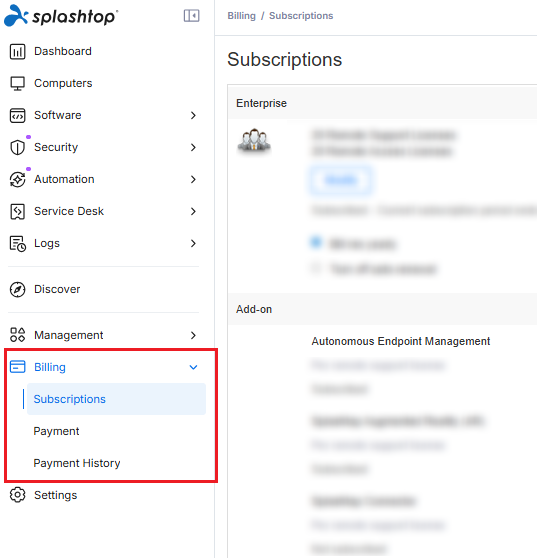Click the Autonomous Endpoint Management text
537x558 pixels.
click(401, 341)
